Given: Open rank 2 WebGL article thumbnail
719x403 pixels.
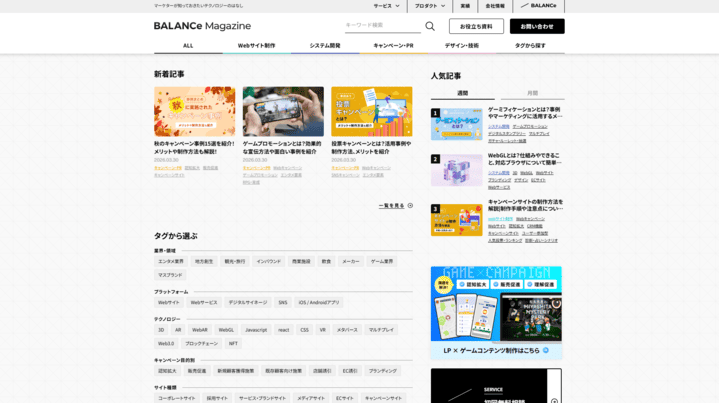Looking at the screenshot, I should [457, 170].
